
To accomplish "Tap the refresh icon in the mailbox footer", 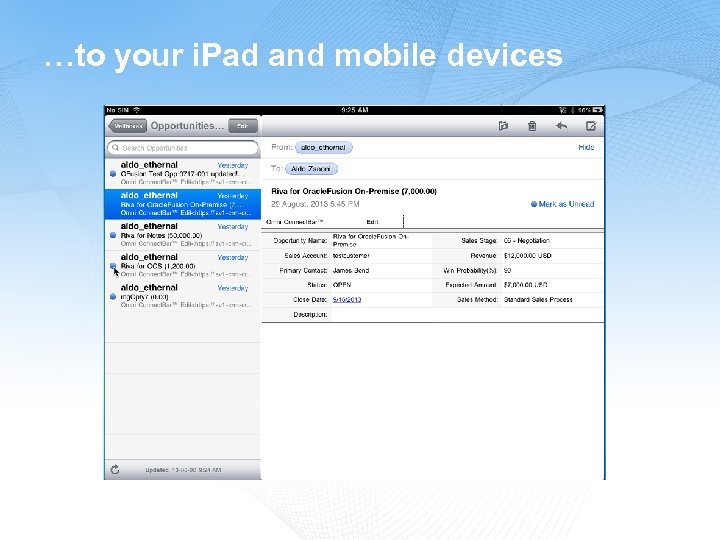I will (x=115, y=469).
